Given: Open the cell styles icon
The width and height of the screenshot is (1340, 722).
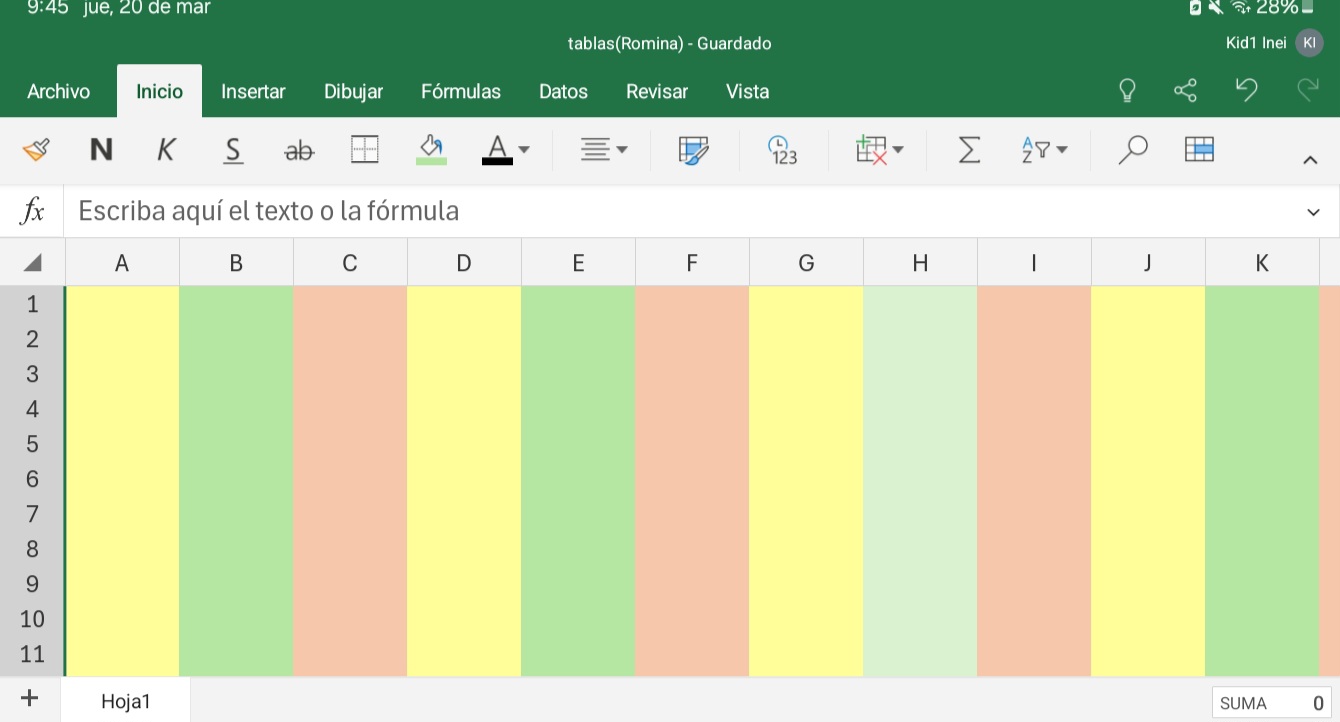Looking at the screenshot, I should tap(693, 150).
